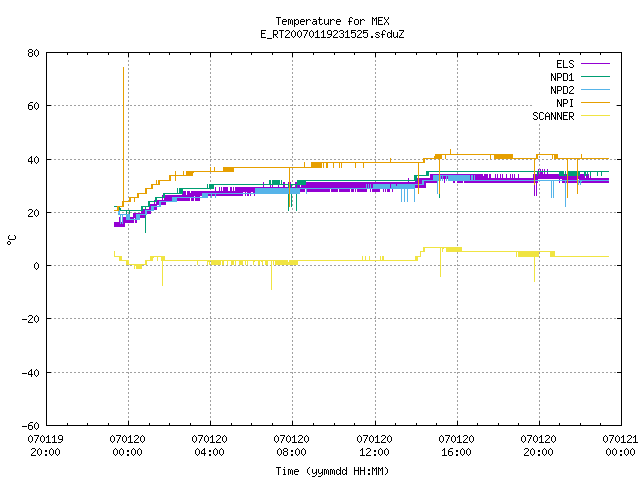This screenshot has height=480, width=640.
Task: Click the y-axis tick label '80'
Action: click(33, 53)
